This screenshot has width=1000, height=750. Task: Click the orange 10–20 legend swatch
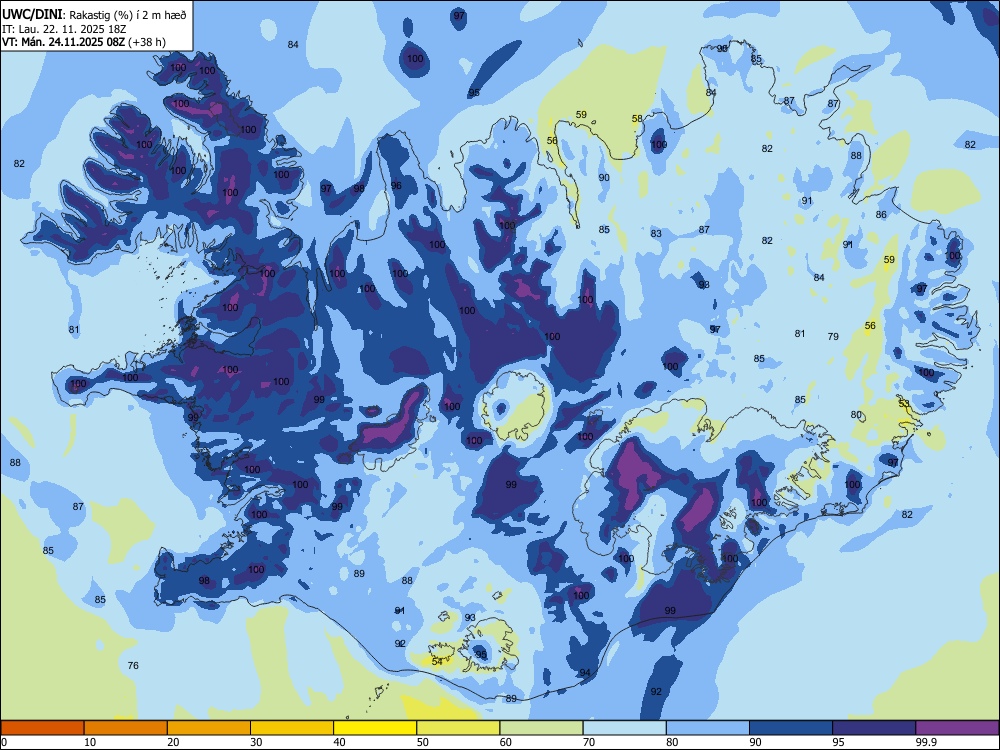(x=126, y=728)
